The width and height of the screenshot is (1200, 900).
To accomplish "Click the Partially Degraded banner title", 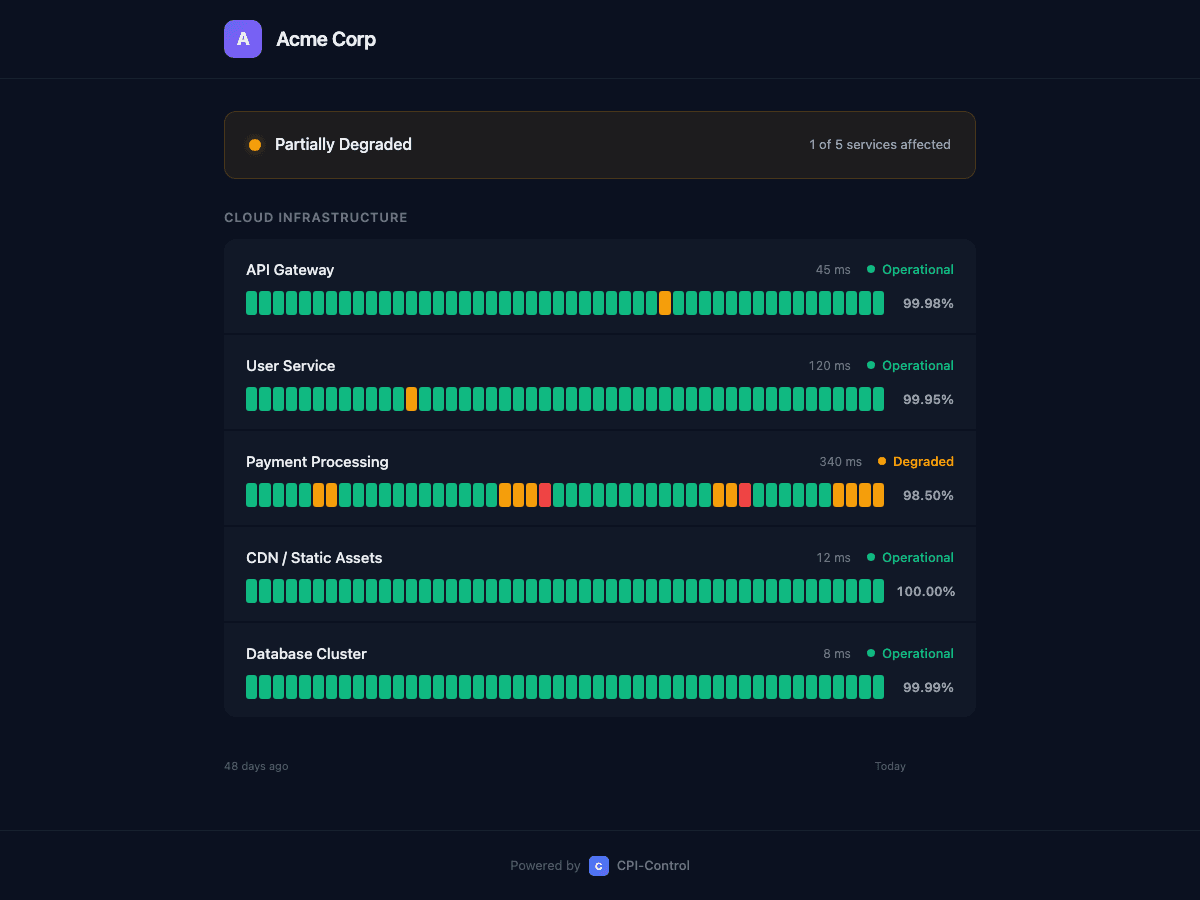I will 343,144.
